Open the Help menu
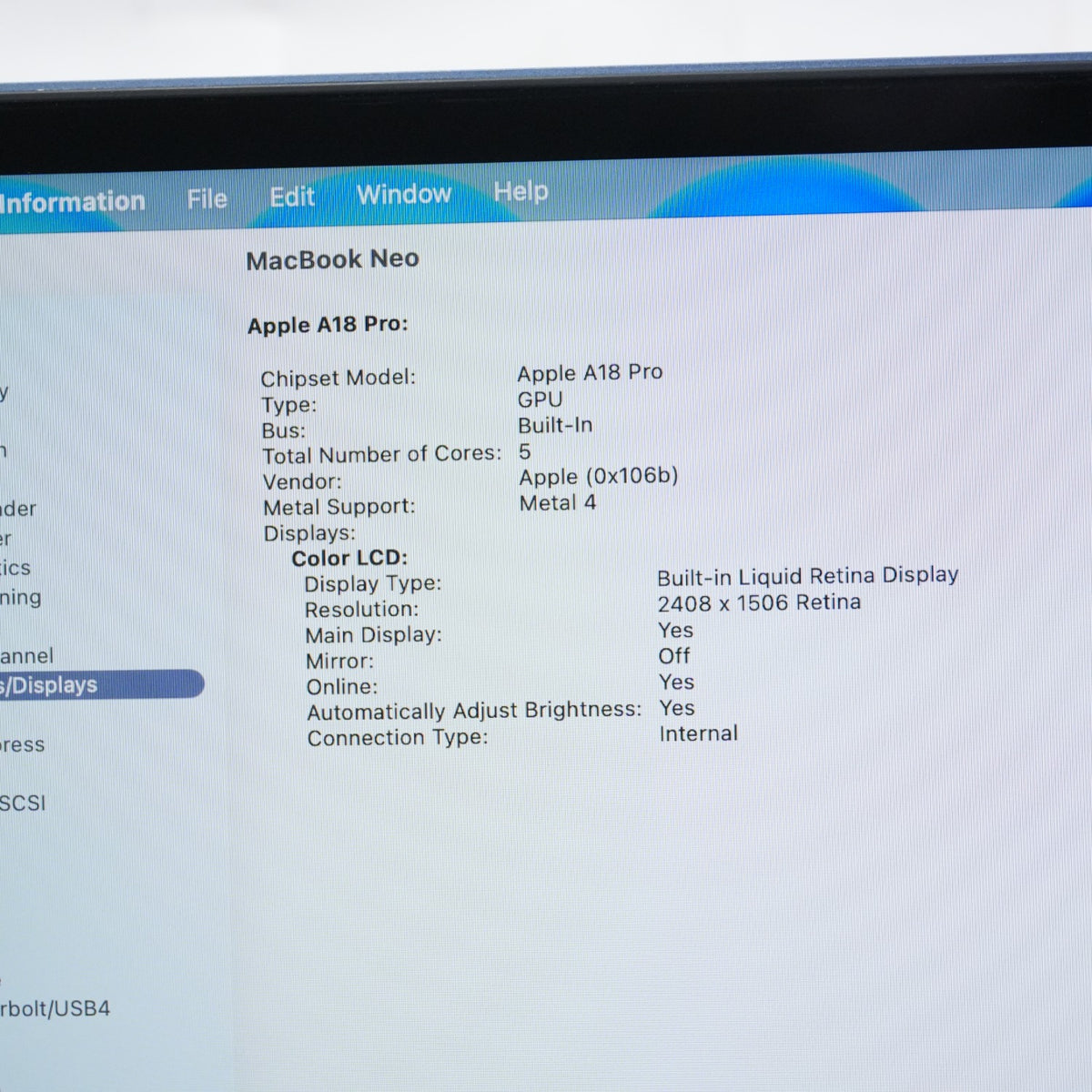The image size is (1092, 1092). tap(521, 191)
